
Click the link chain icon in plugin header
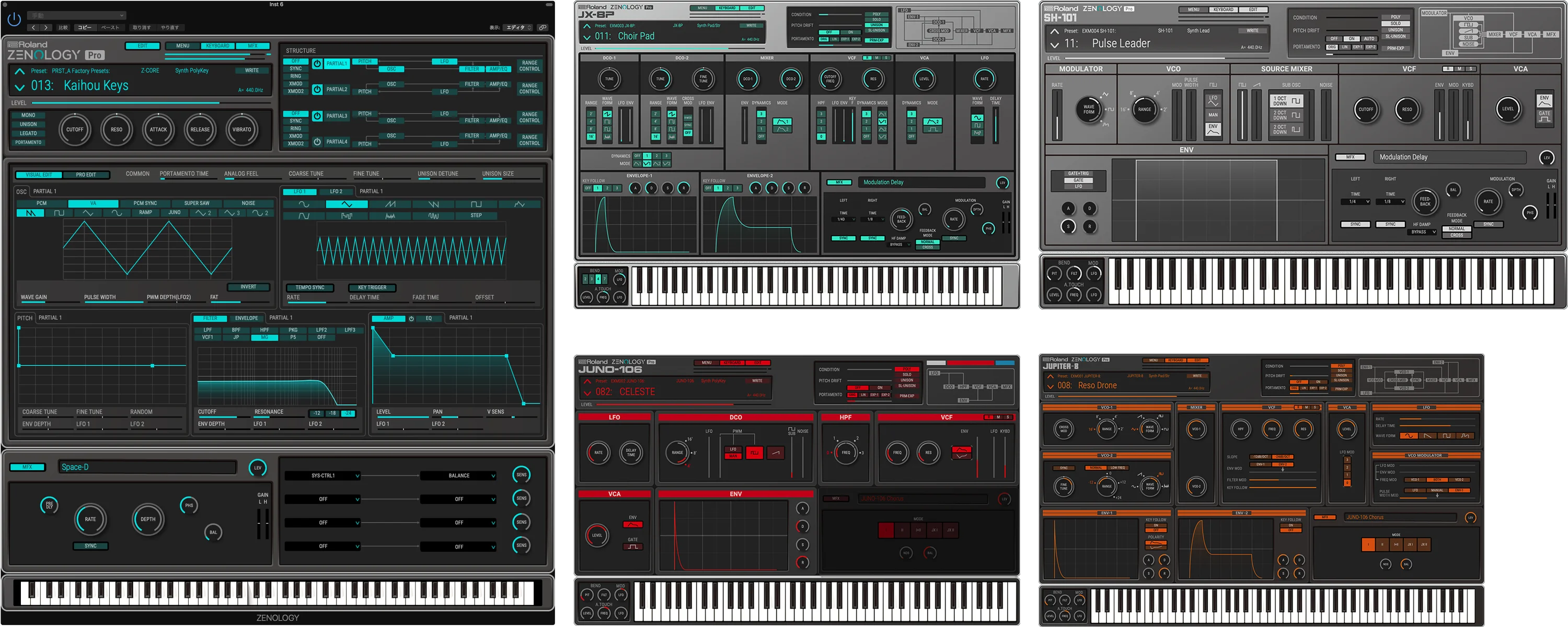(543, 27)
